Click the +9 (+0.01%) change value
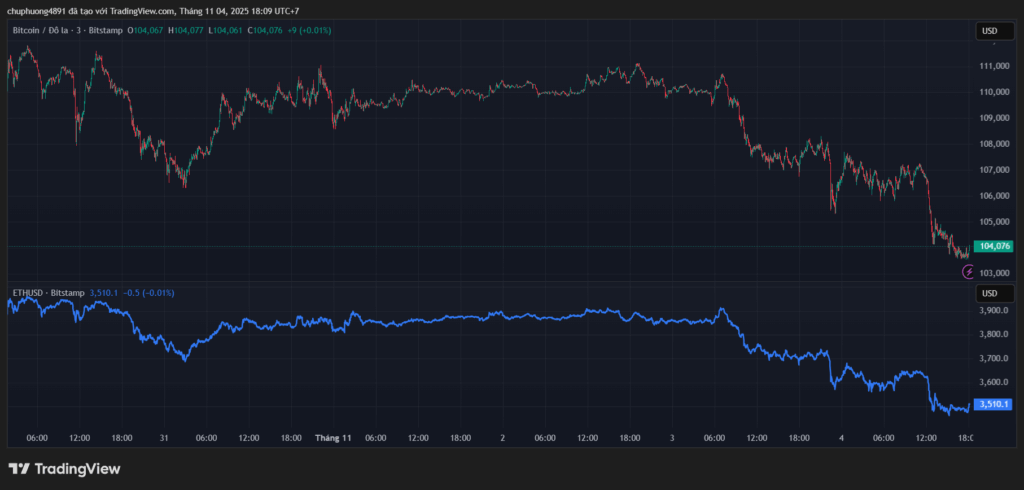The image size is (1024, 490). (x=309, y=31)
